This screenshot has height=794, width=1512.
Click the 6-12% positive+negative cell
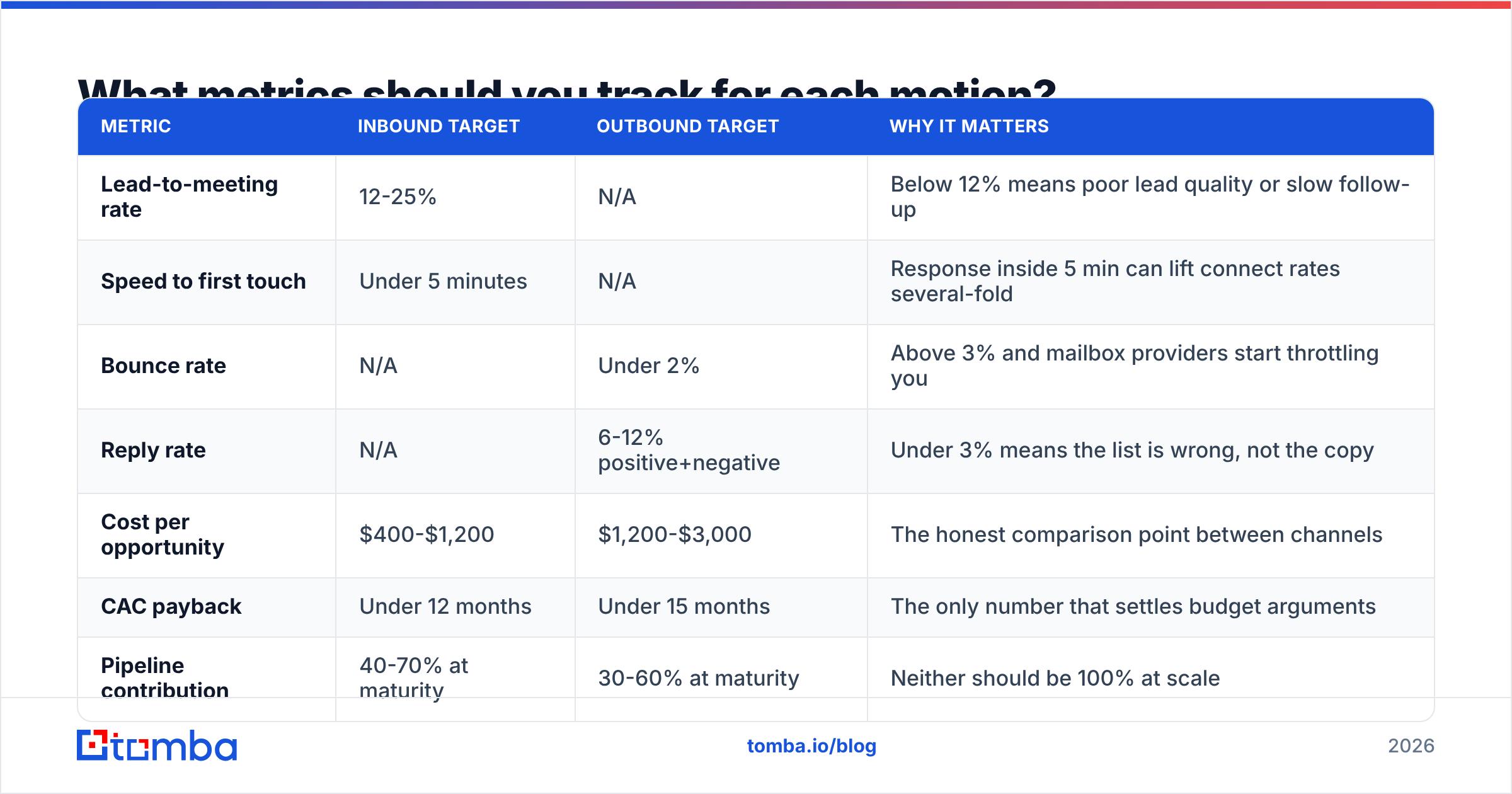click(689, 450)
